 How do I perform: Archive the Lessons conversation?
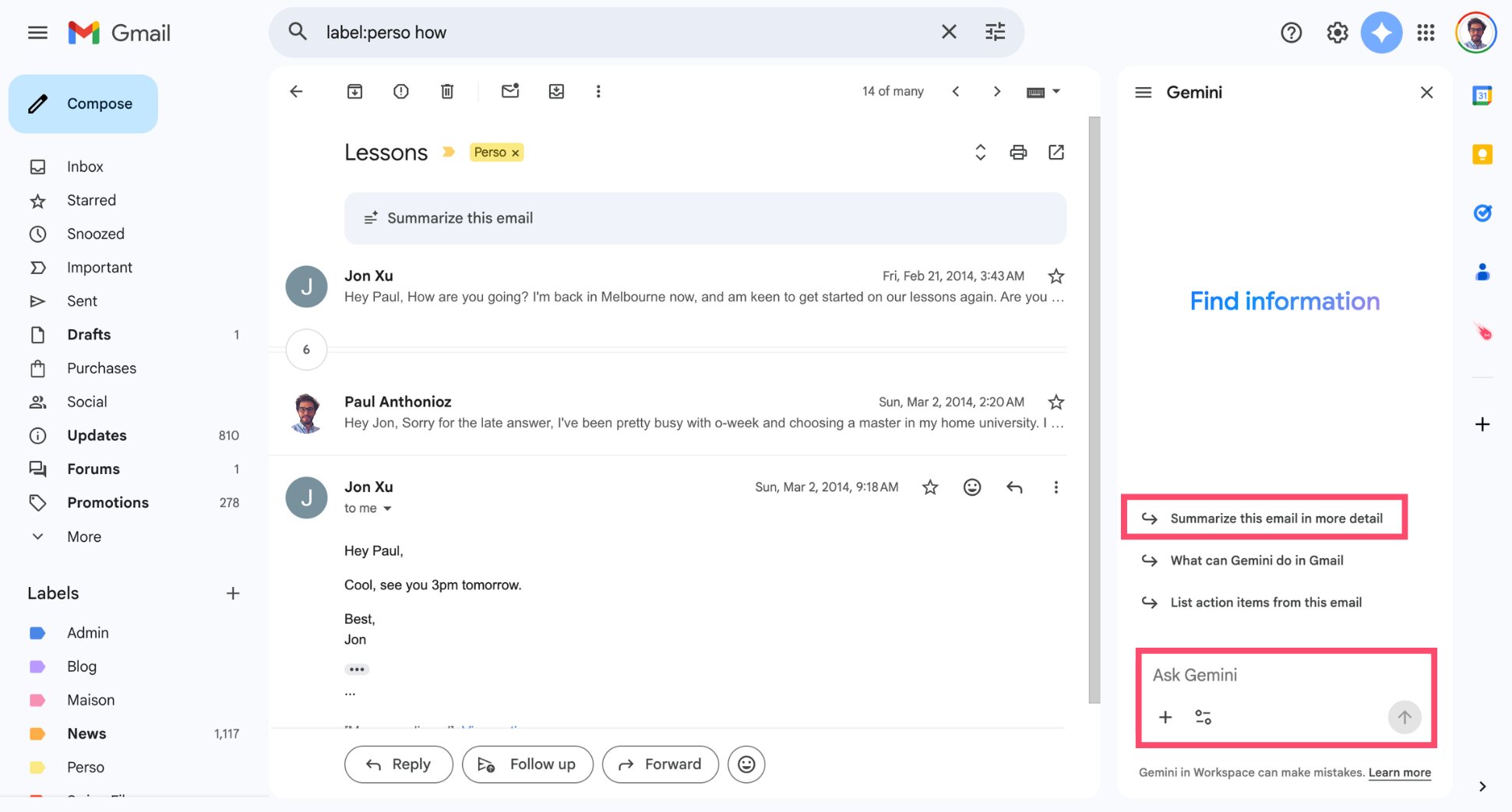point(354,91)
